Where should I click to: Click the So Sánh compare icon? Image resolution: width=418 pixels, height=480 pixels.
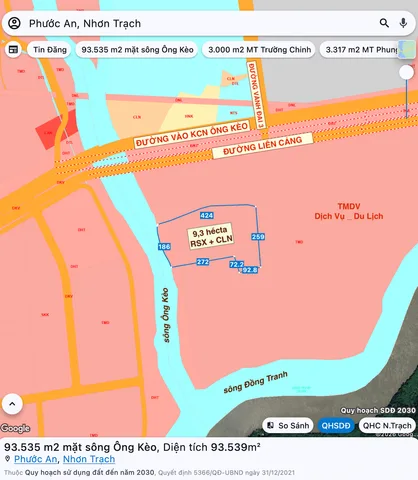[271, 426]
